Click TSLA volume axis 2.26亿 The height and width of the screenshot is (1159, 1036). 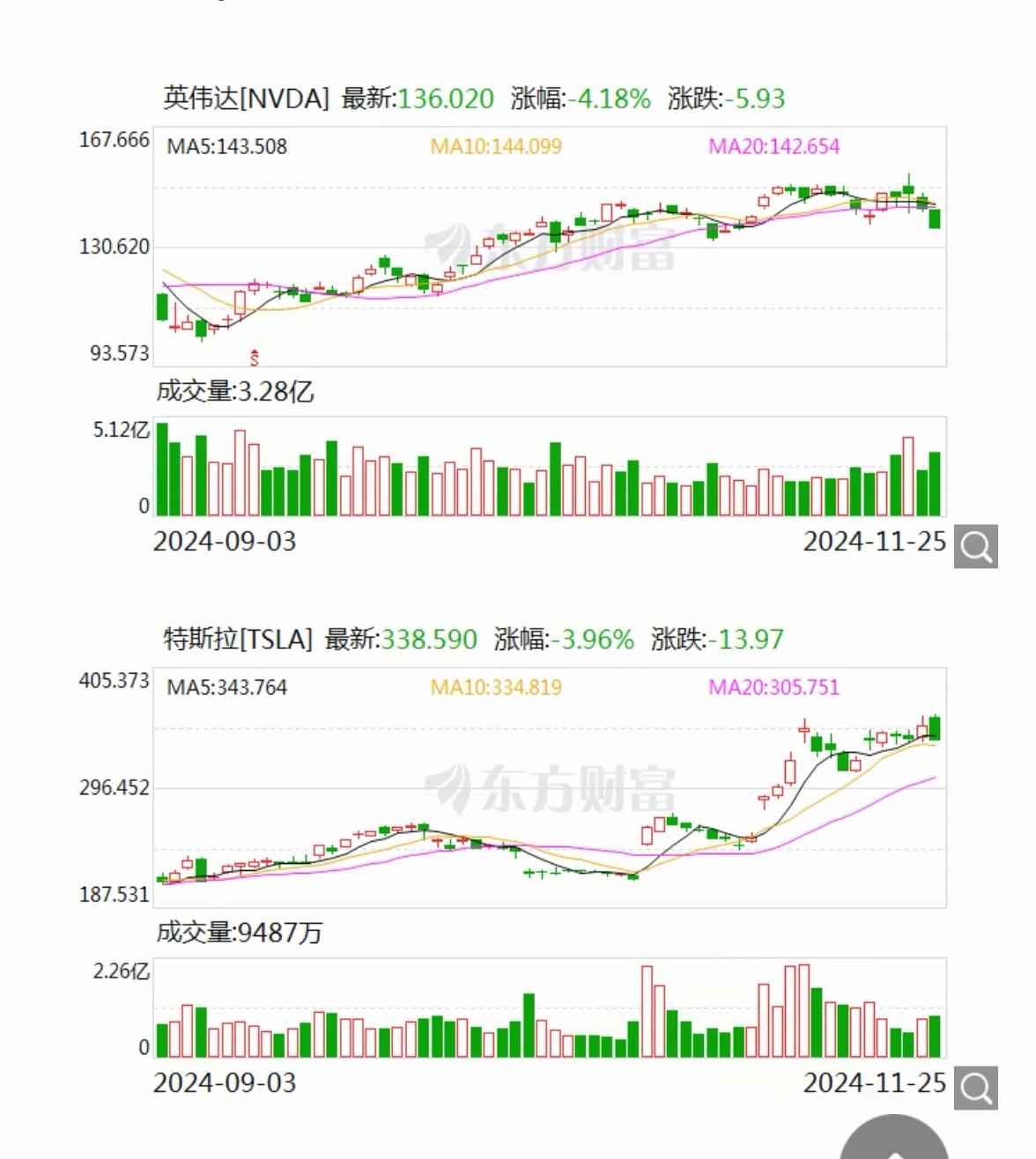click(122, 971)
